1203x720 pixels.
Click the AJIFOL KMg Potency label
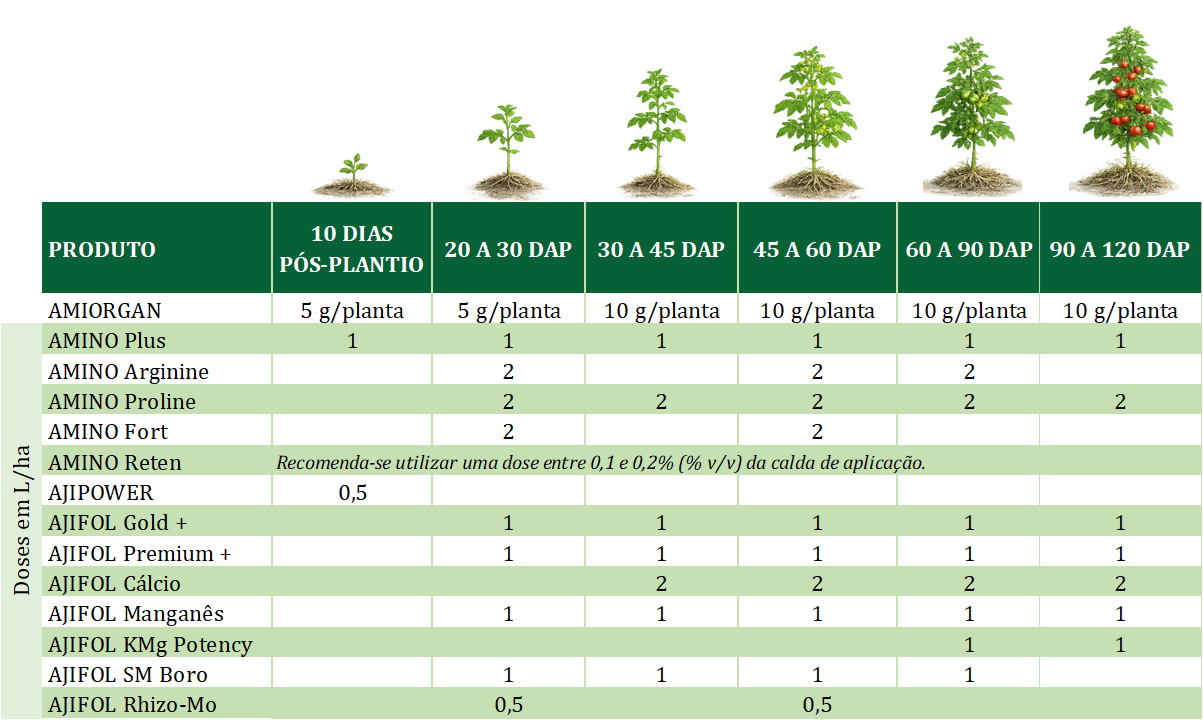tap(150, 645)
